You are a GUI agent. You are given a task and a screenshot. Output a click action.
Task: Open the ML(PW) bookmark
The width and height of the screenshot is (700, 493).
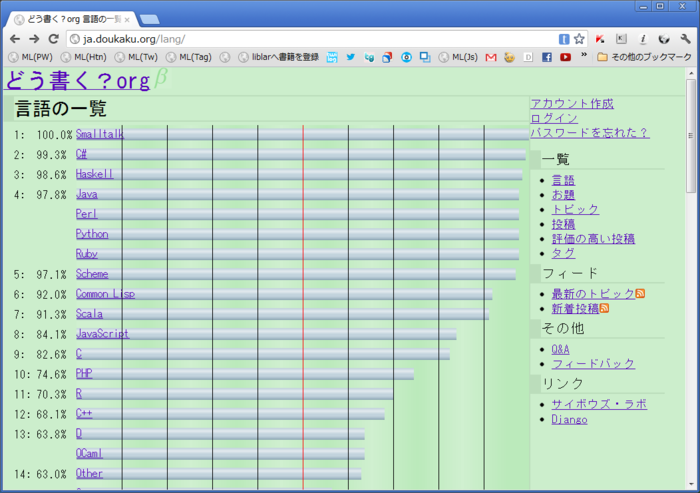click(31, 57)
